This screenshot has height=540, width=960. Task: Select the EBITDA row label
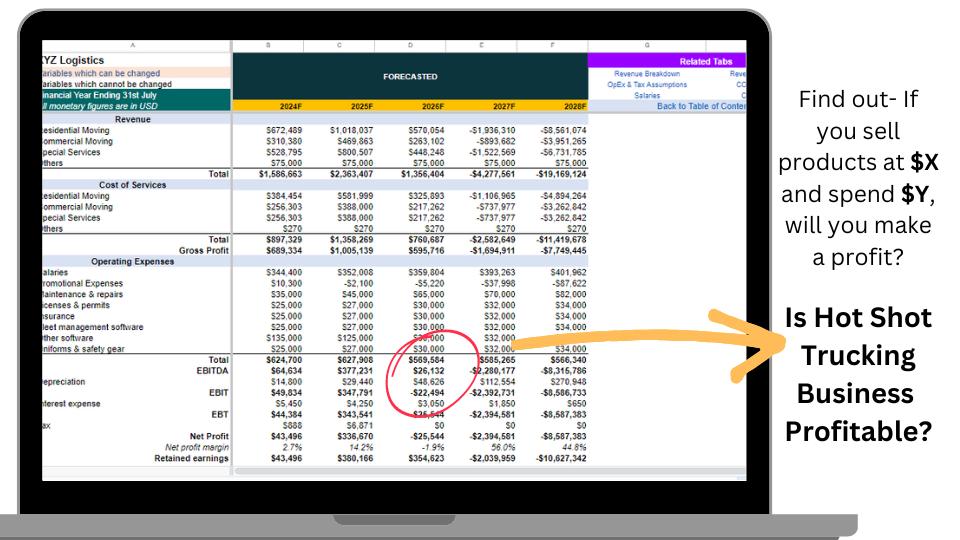point(212,371)
